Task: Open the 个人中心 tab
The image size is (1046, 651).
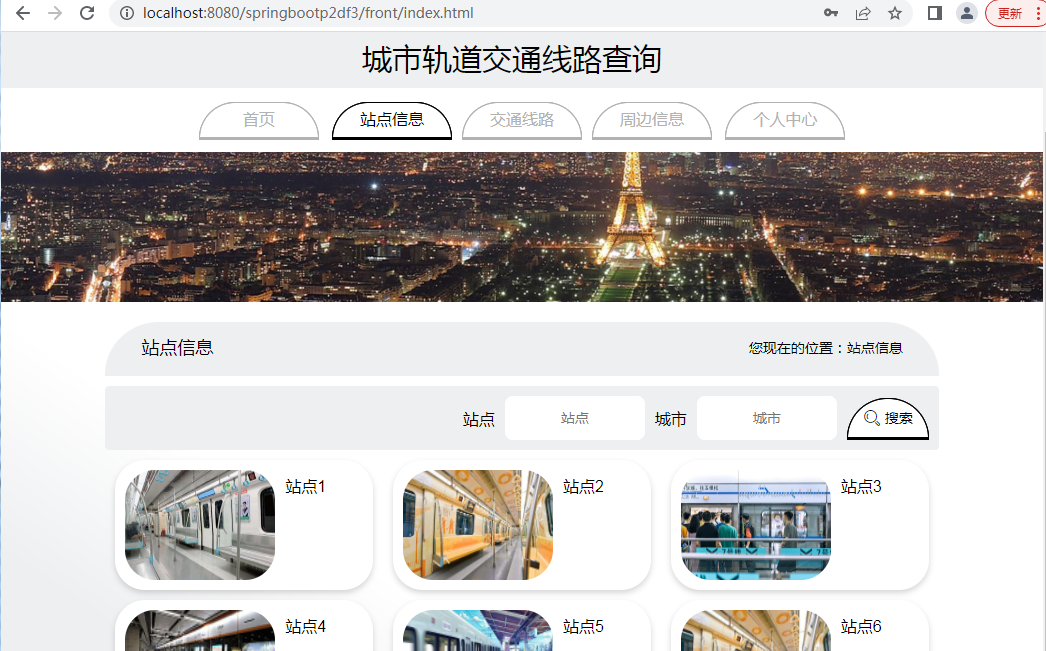Action: click(784, 120)
